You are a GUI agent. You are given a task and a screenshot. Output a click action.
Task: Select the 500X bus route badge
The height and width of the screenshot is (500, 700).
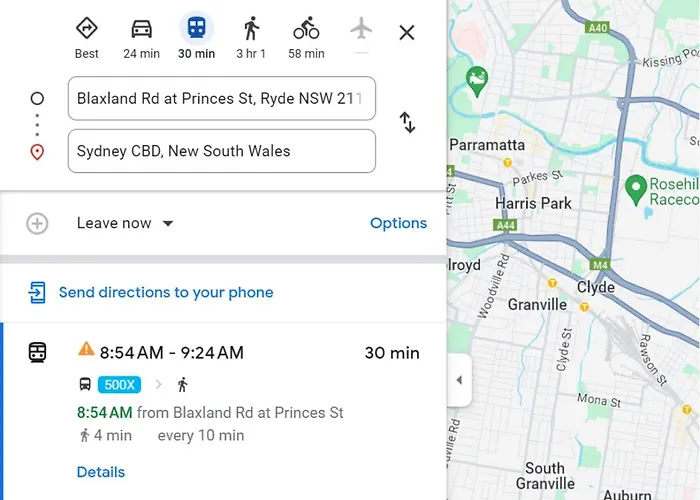pyautogui.click(x=119, y=385)
